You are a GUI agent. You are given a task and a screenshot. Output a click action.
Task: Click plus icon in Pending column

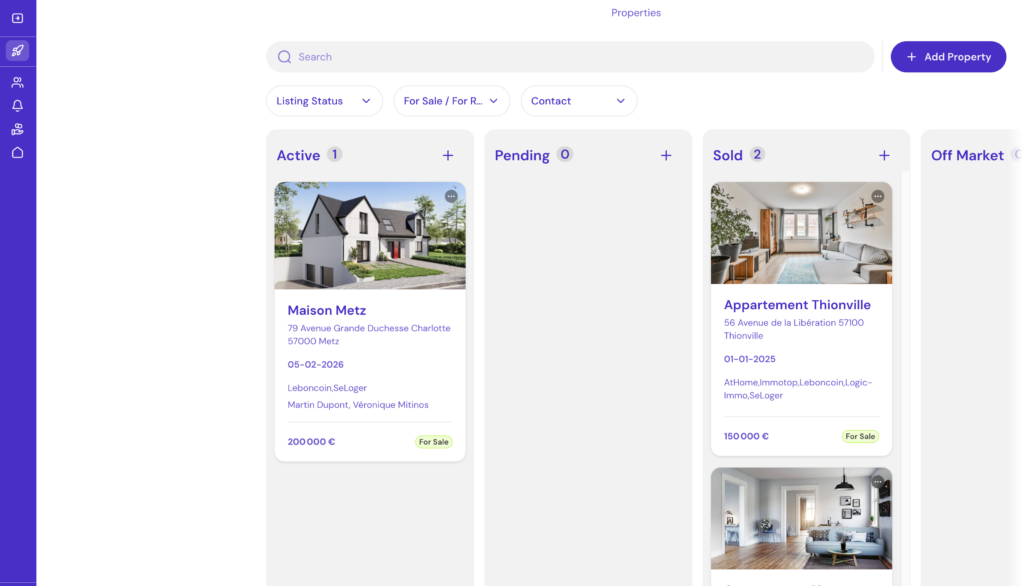pos(666,155)
